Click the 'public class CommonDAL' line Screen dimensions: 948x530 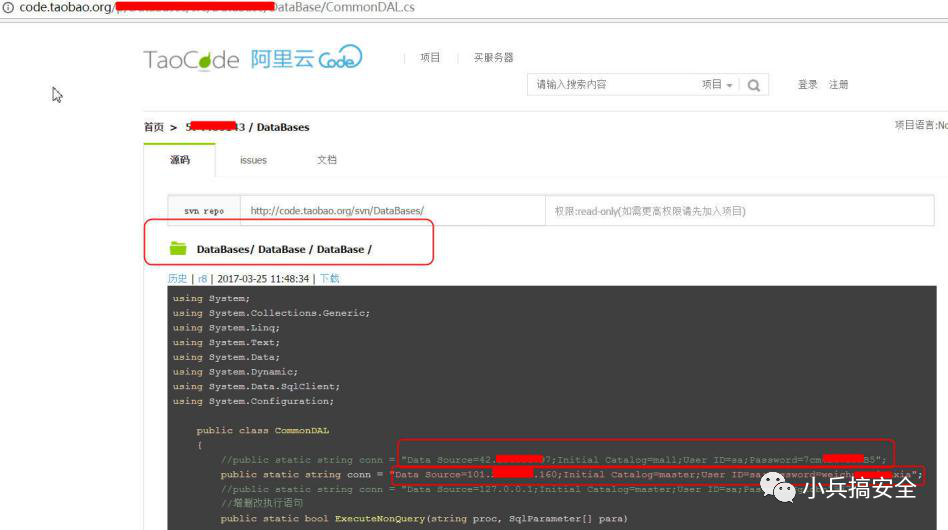(x=262, y=431)
